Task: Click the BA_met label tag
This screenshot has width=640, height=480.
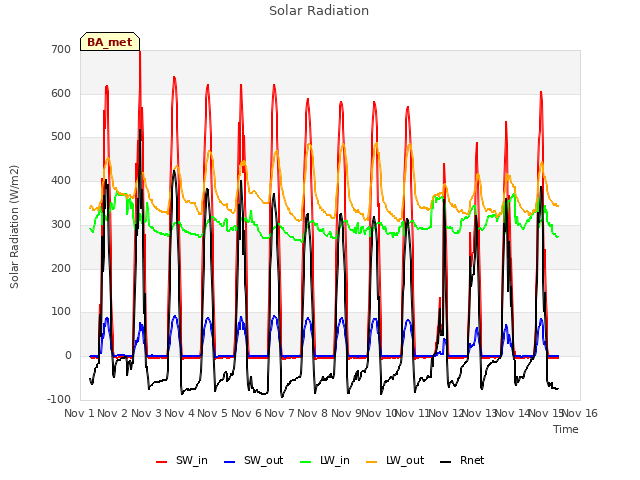Action: (110, 42)
